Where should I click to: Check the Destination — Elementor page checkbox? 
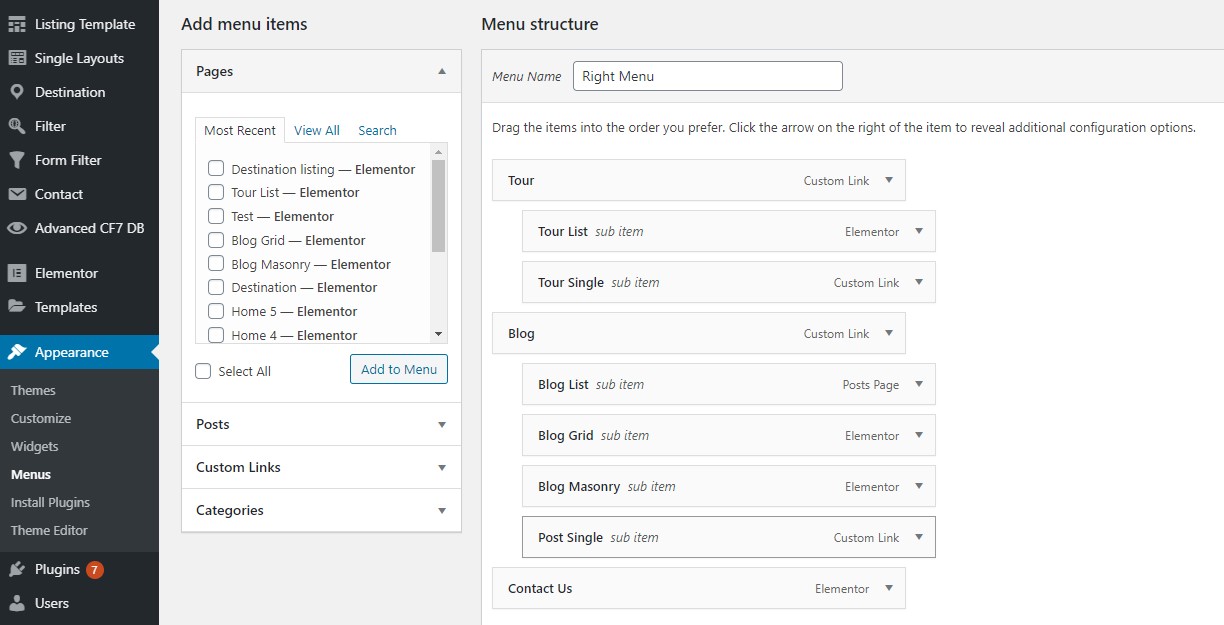click(x=215, y=287)
